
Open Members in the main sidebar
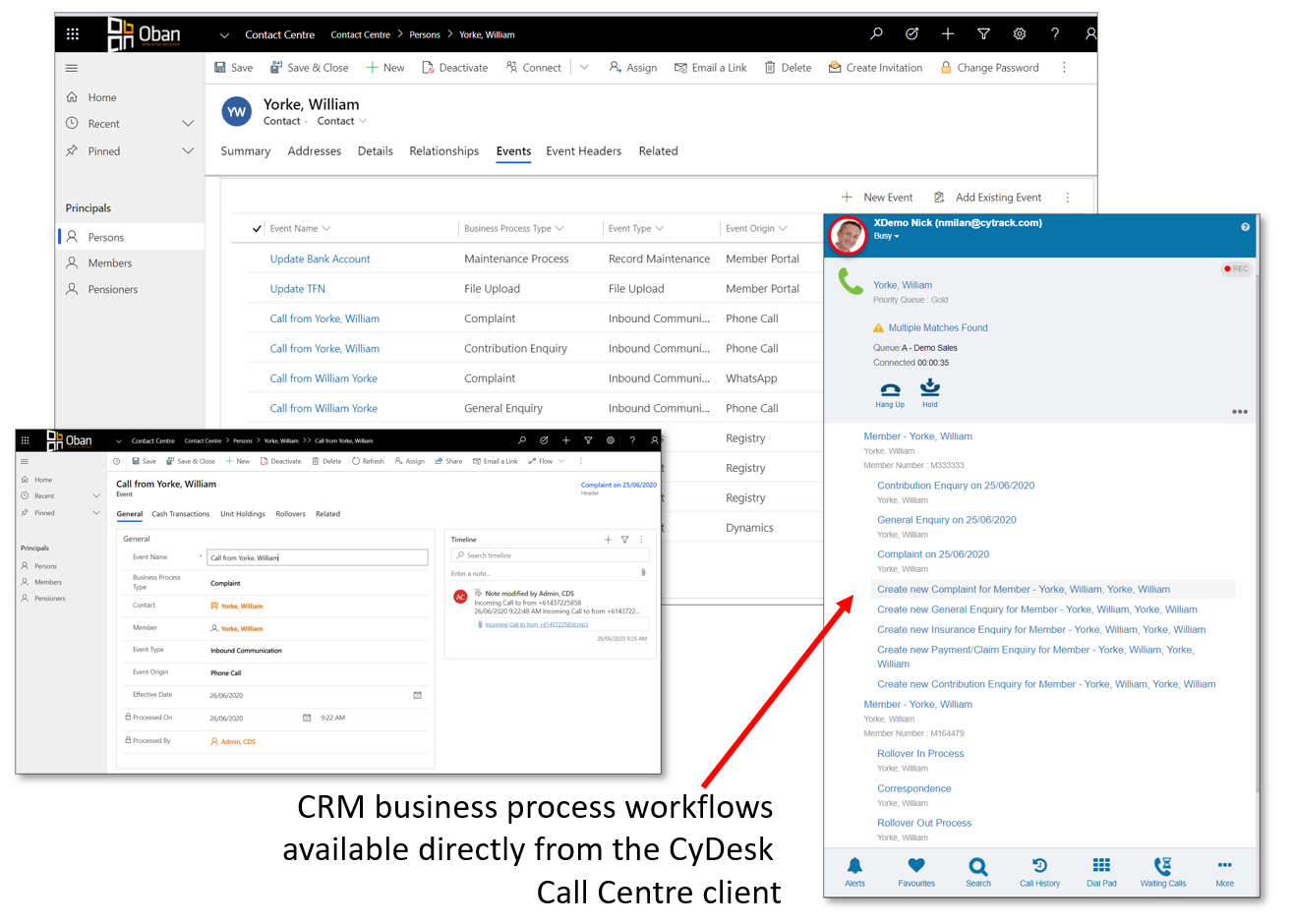110,263
